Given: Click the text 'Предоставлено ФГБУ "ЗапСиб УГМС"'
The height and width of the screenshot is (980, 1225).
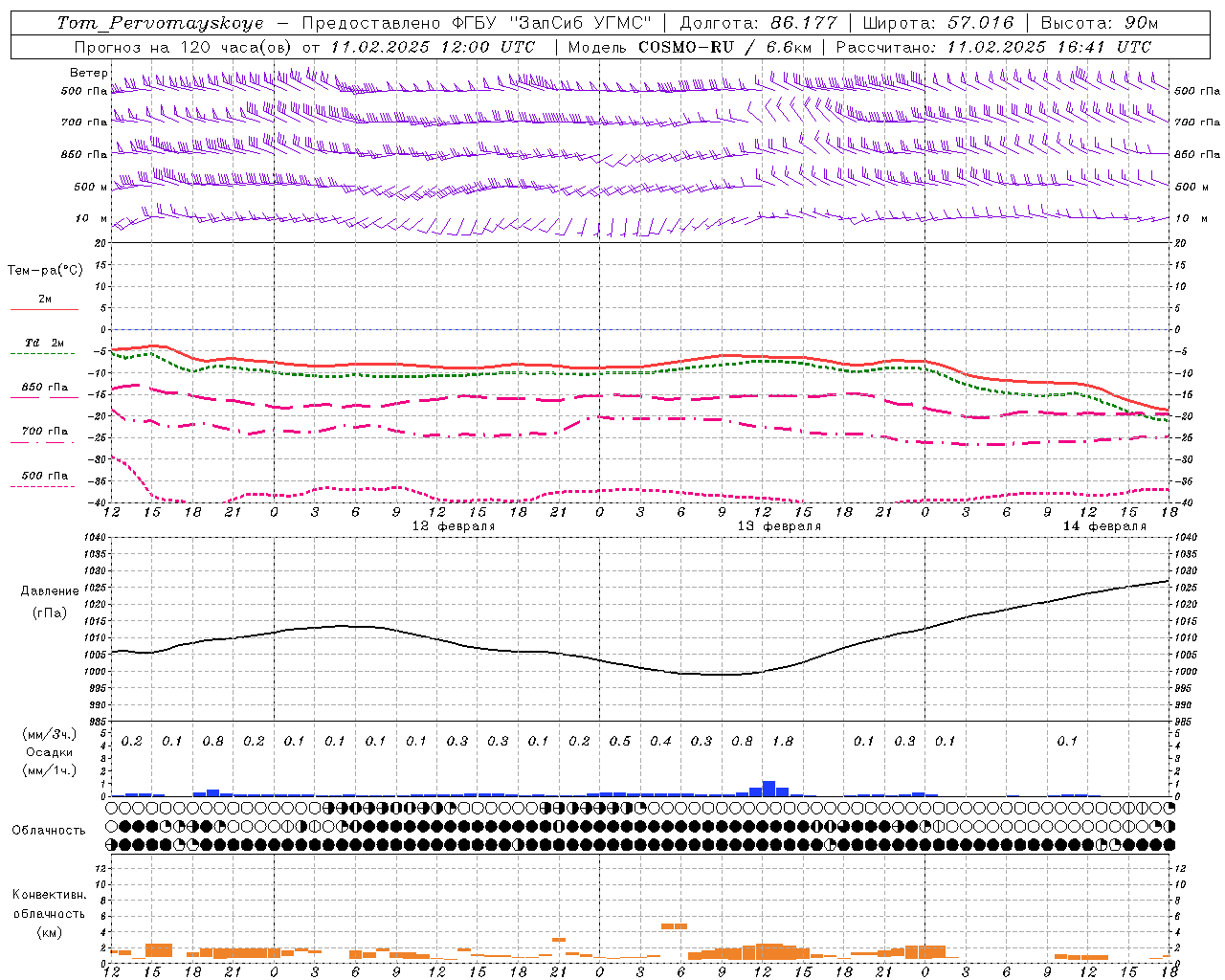Looking at the screenshot, I should click(x=477, y=23).
